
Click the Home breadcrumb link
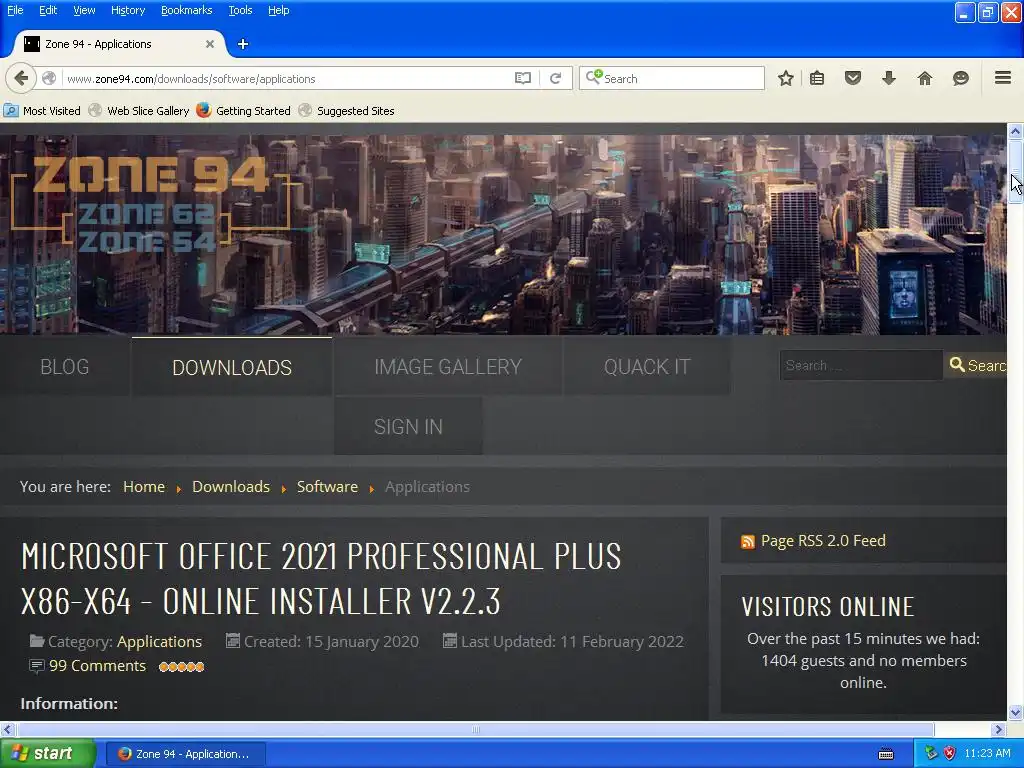pyautogui.click(x=144, y=487)
